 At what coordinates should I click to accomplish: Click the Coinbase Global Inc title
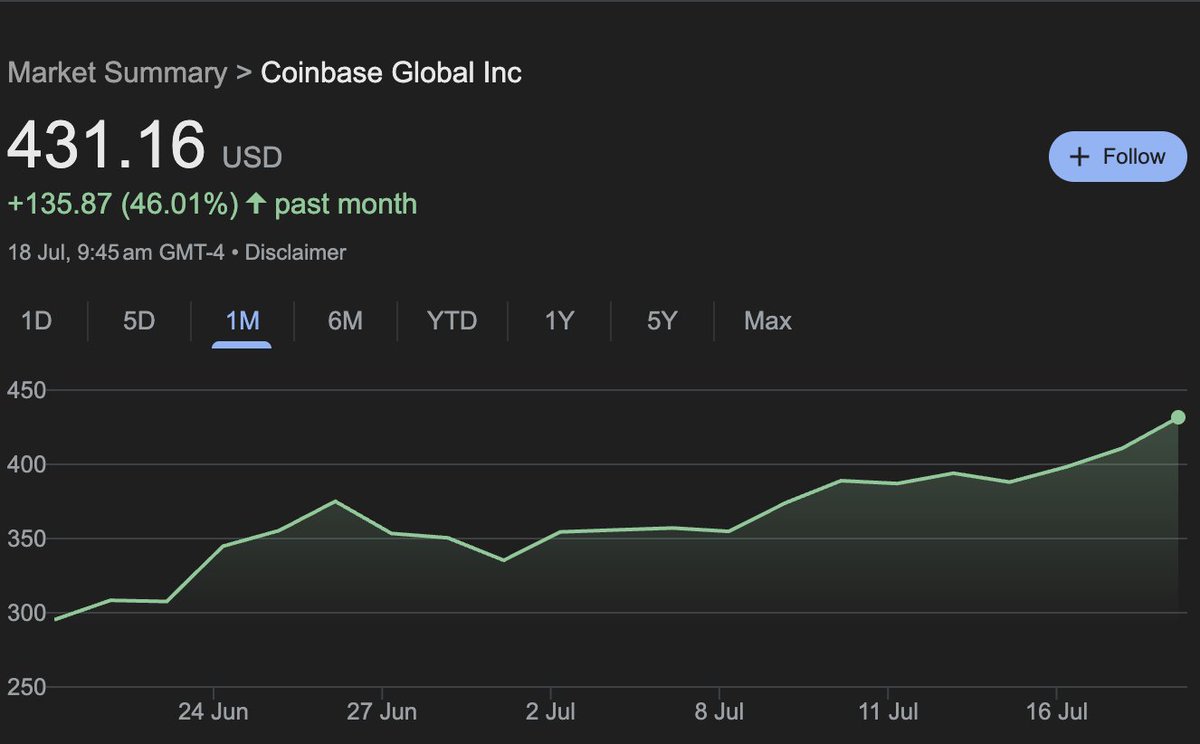click(391, 73)
